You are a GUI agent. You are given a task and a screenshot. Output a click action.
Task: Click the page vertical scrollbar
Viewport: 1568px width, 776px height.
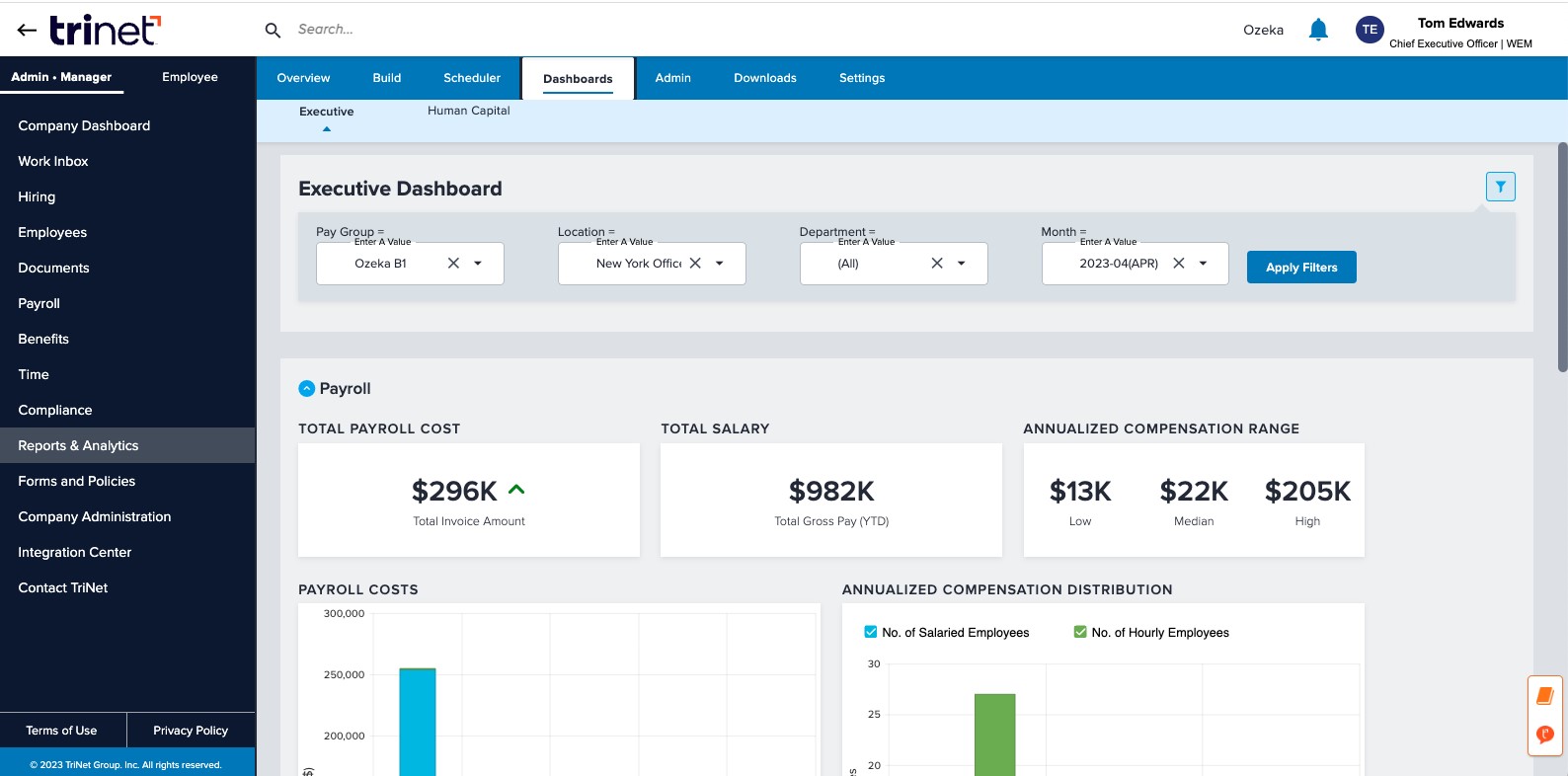[1562, 257]
